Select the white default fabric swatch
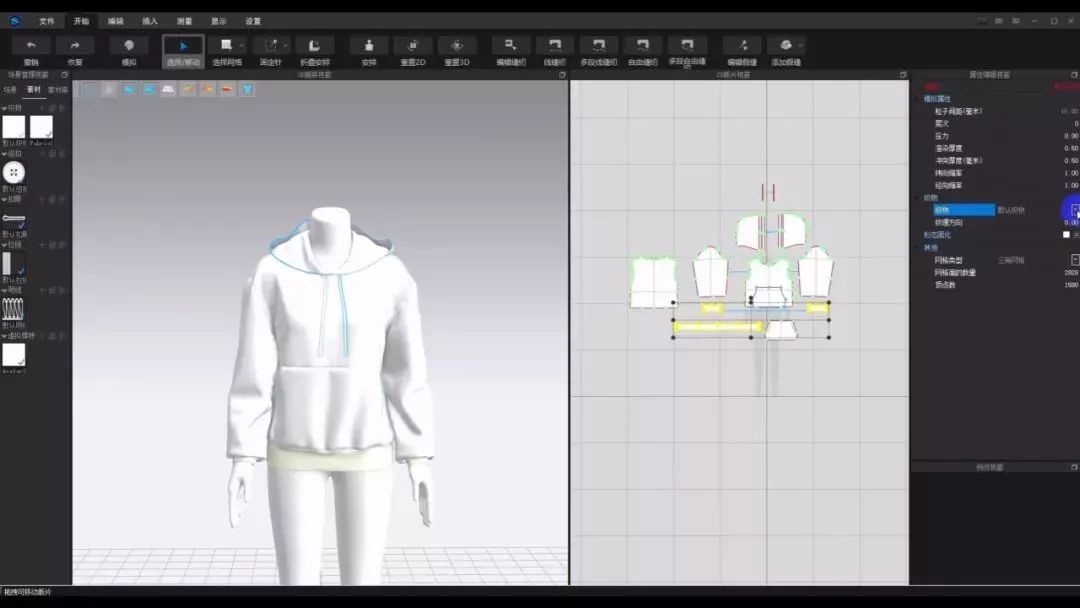This screenshot has height=608, width=1080. (14, 127)
